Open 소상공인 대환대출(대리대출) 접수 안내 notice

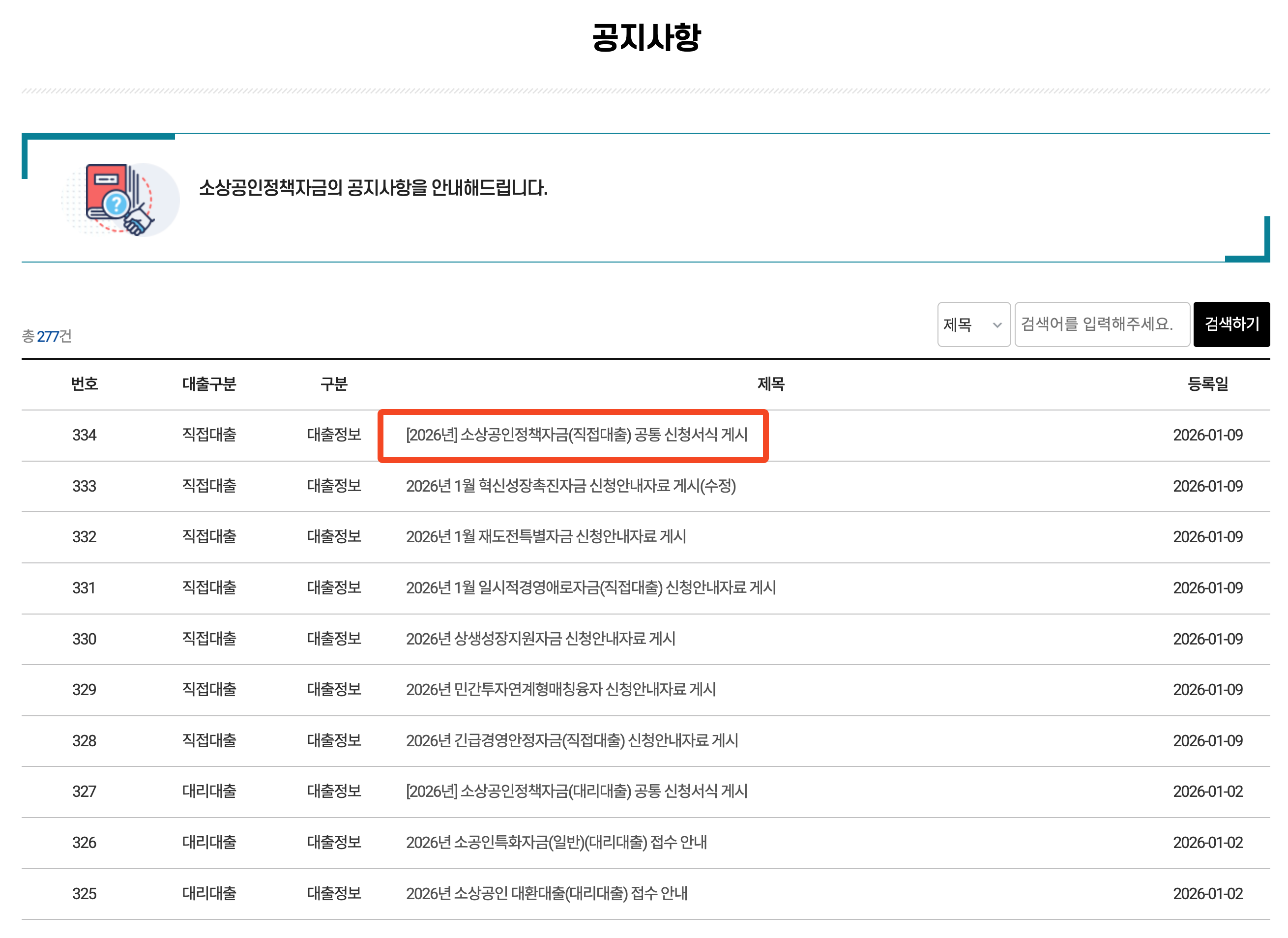tap(546, 893)
